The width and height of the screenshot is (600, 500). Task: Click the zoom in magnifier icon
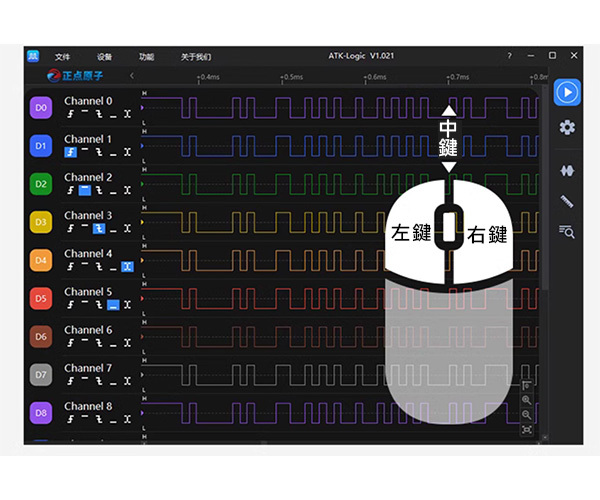(x=527, y=400)
